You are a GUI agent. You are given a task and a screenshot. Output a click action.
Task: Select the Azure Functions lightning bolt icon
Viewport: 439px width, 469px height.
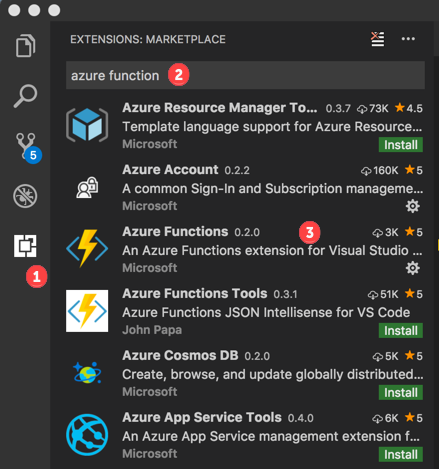87,248
